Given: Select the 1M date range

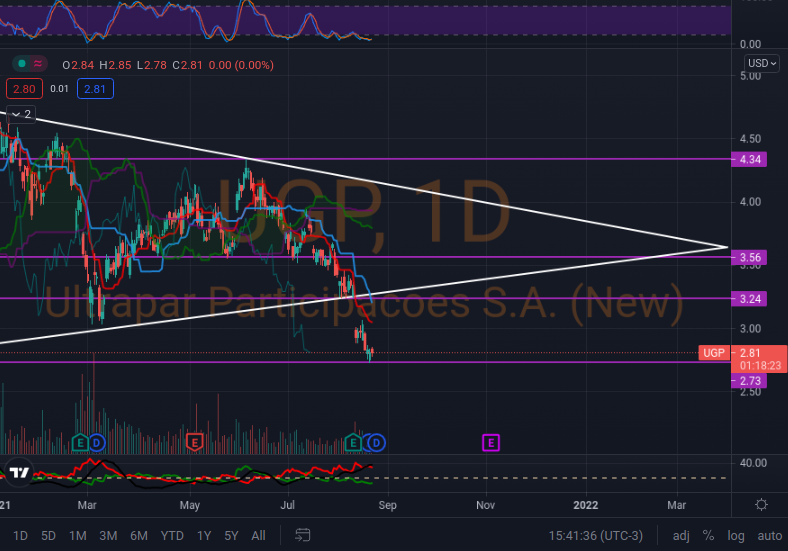Looking at the screenshot, I should click(x=77, y=536).
